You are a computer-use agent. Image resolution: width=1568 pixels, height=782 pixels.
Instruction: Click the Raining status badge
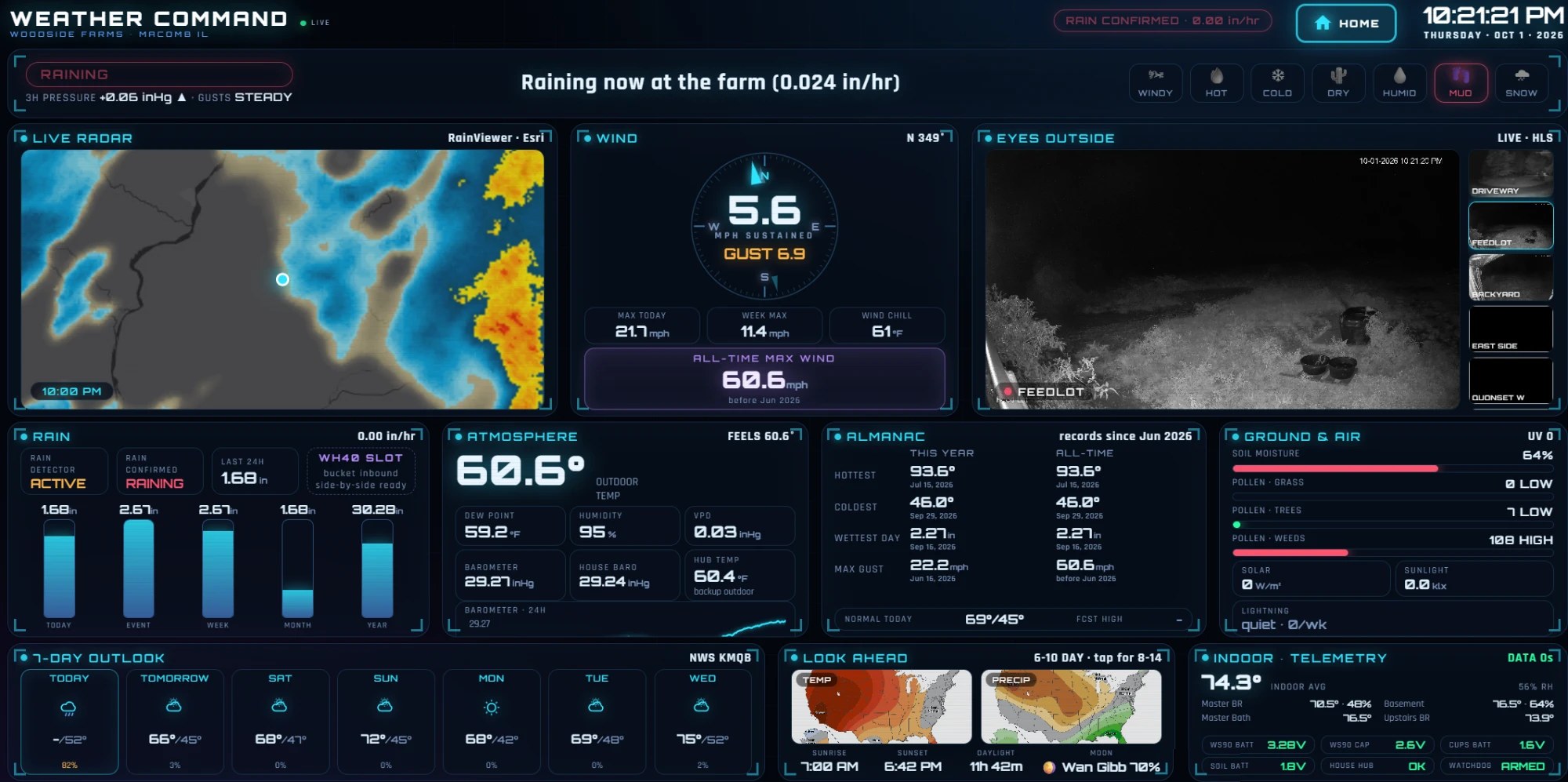159,75
